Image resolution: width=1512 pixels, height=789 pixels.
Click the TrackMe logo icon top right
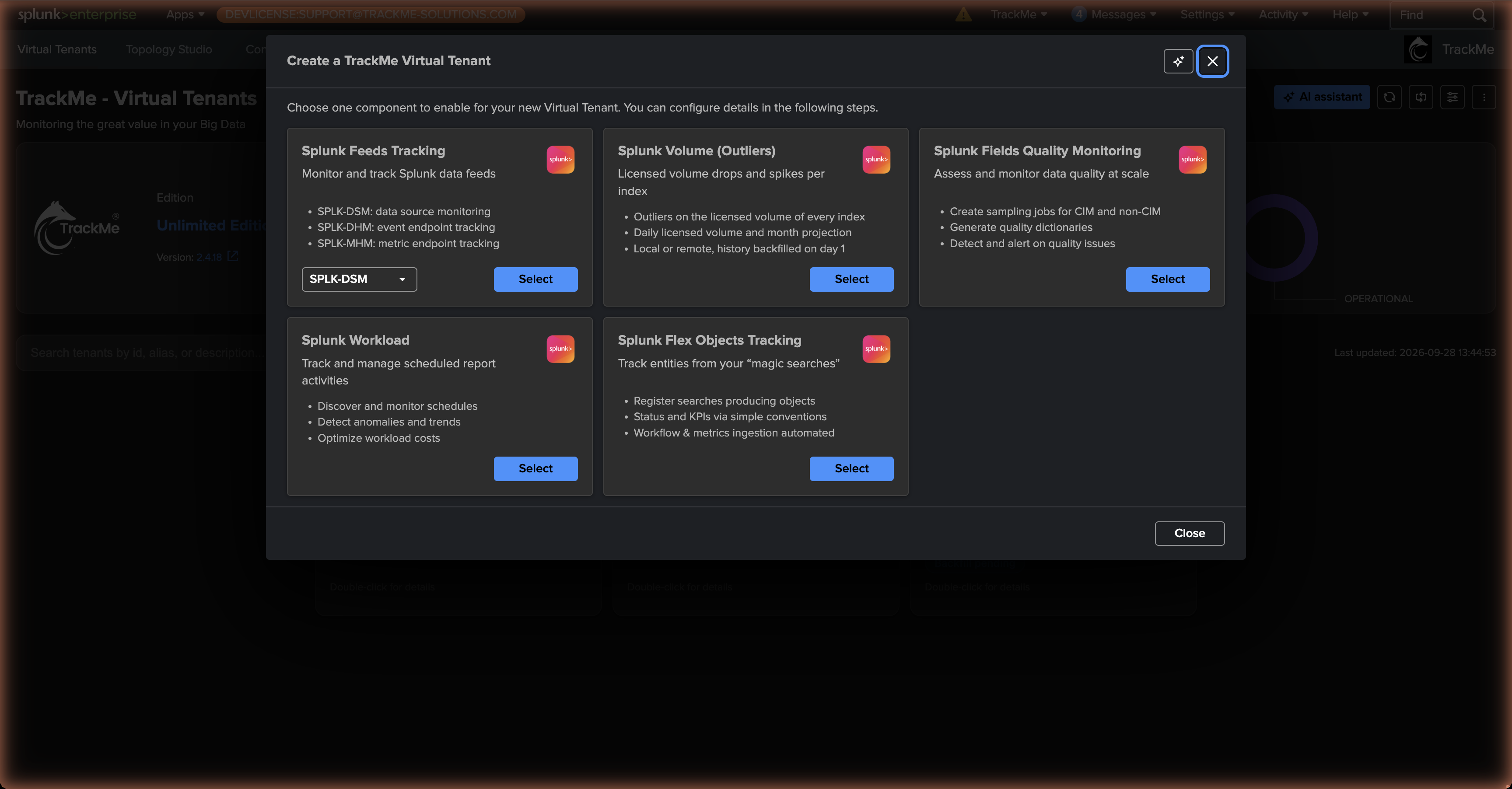pos(1417,50)
